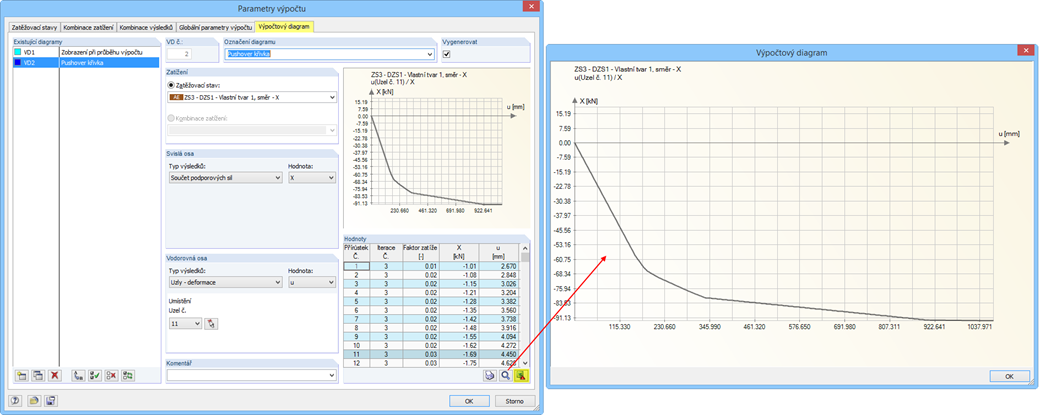This screenshot has width=1040, height=415.
Task: Click the red X delete diagram icon
Action: [56, 376]
